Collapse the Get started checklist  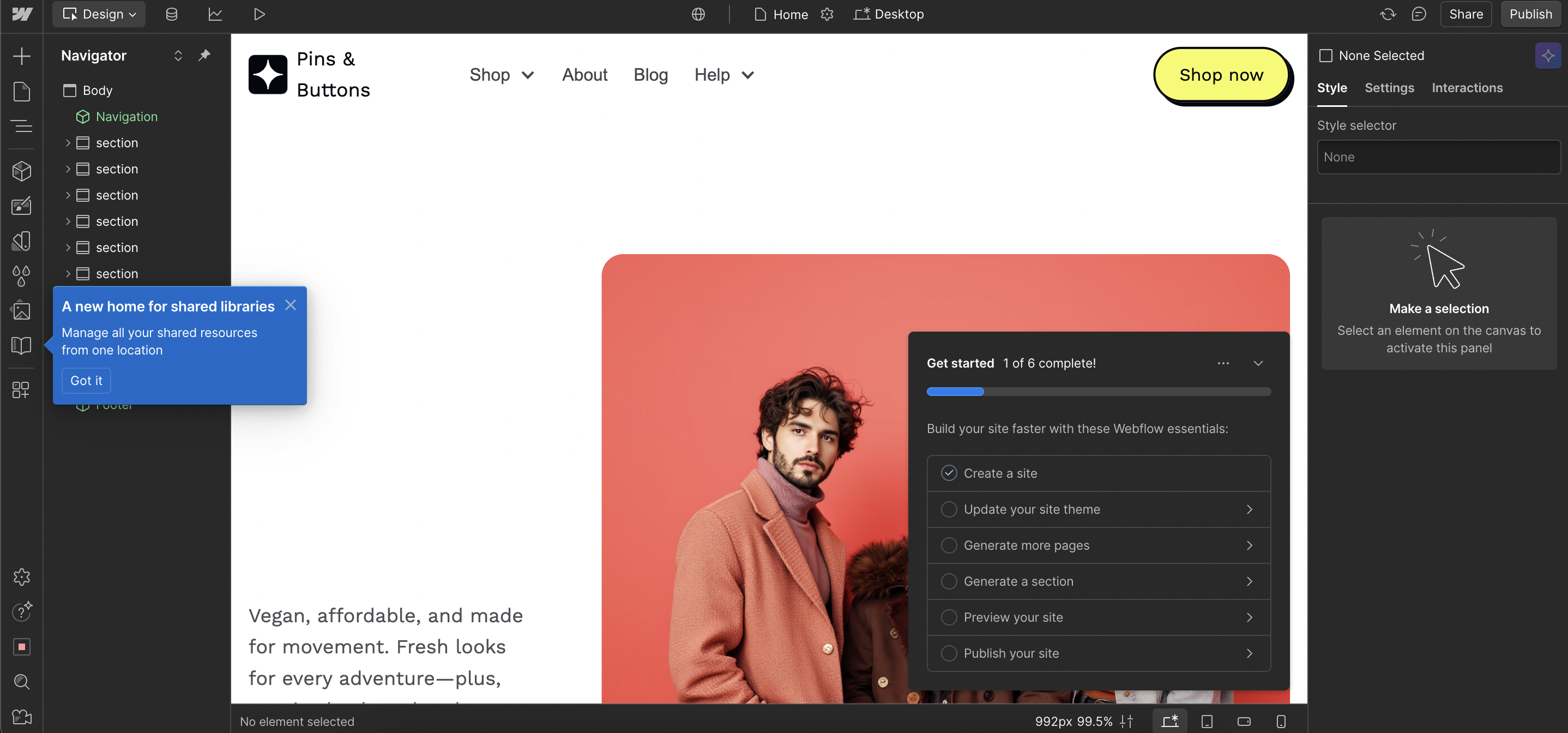[x=1258, y=363]
